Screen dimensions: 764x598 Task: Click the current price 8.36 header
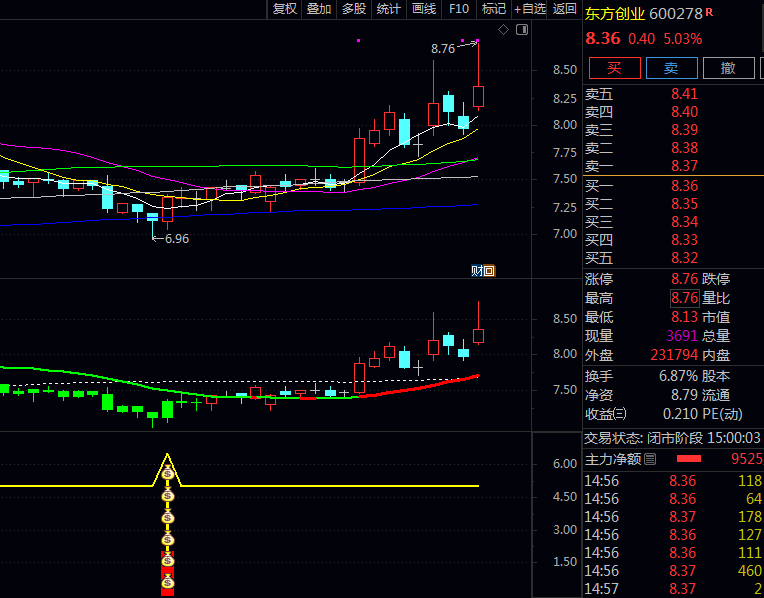click(x=603, y=39)
